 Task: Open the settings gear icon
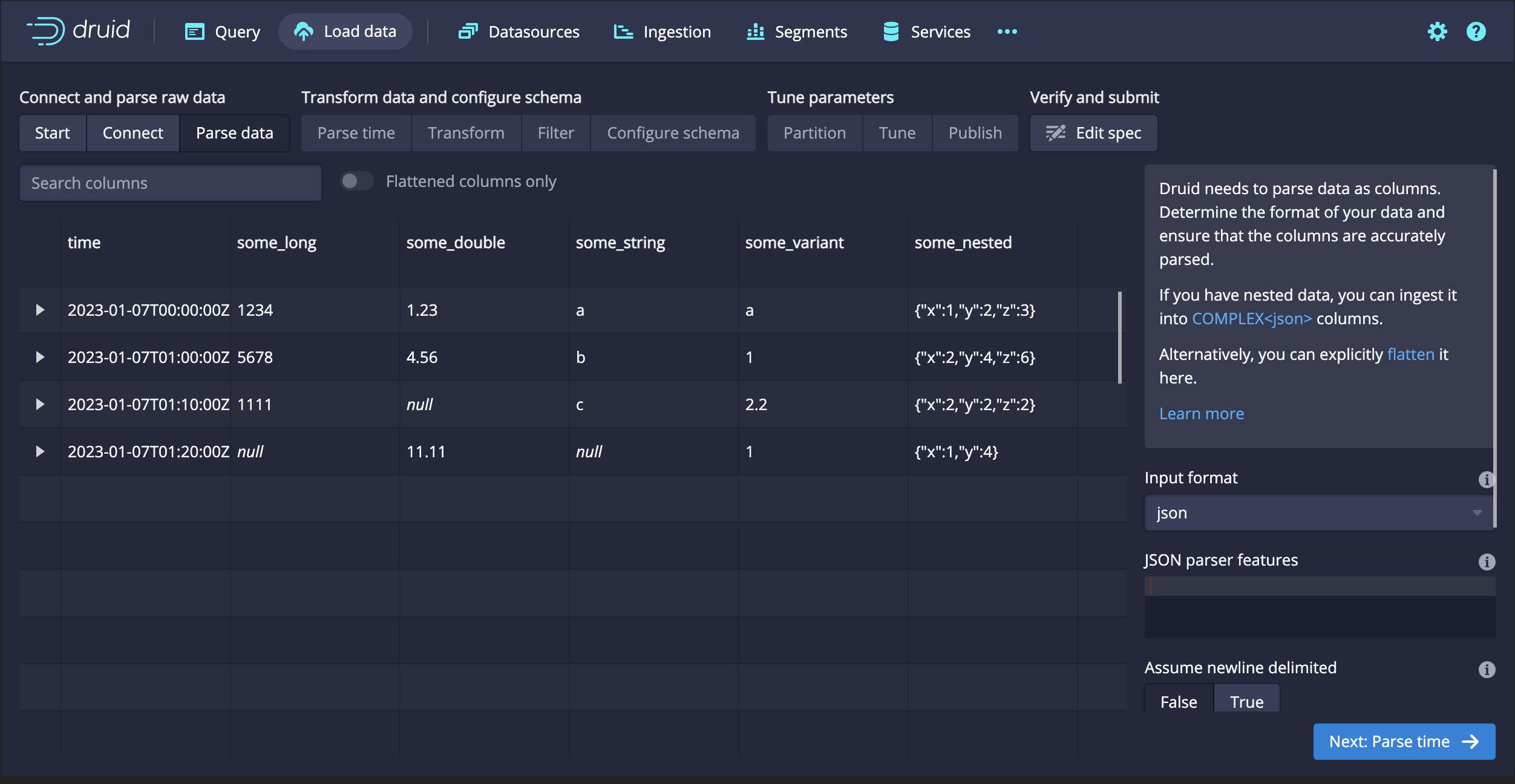[1438, 31]
